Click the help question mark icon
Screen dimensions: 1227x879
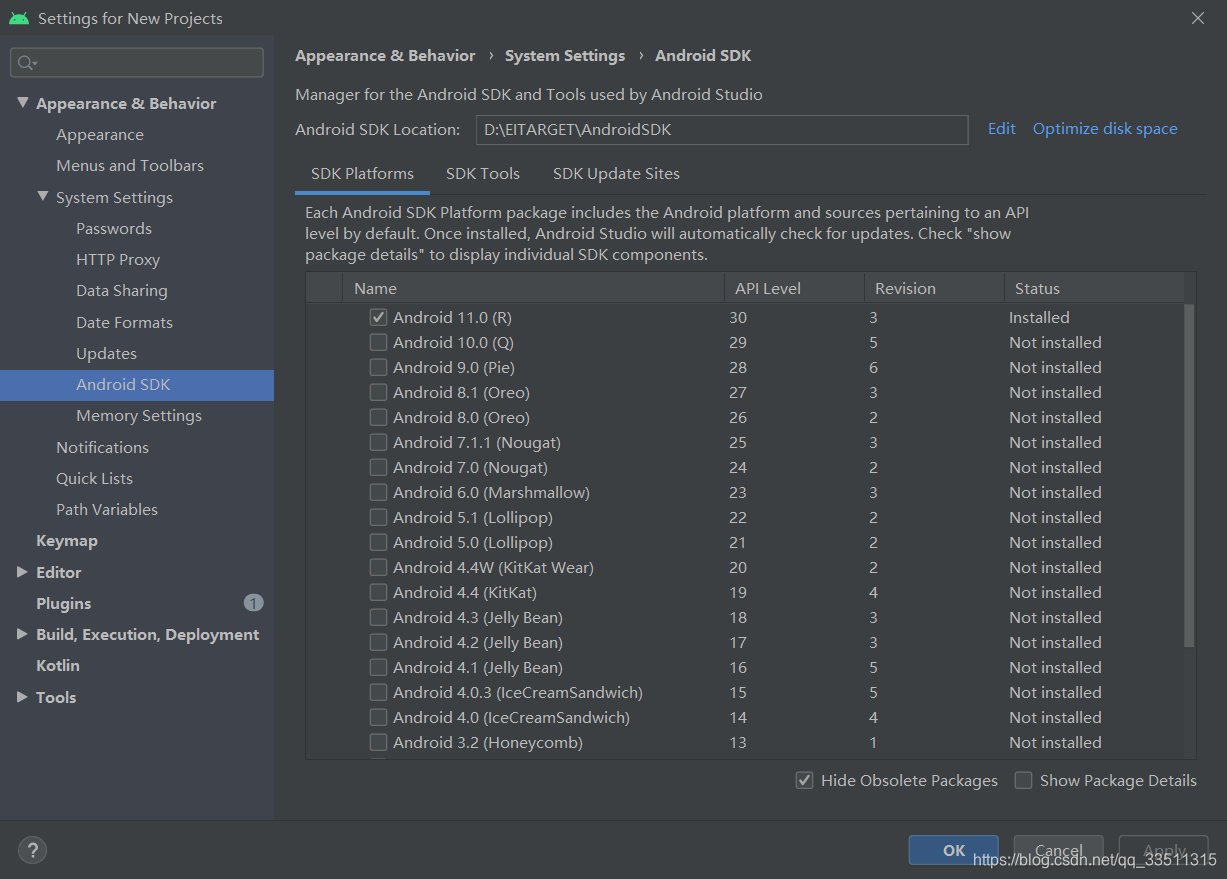click(x=32, y=850)
